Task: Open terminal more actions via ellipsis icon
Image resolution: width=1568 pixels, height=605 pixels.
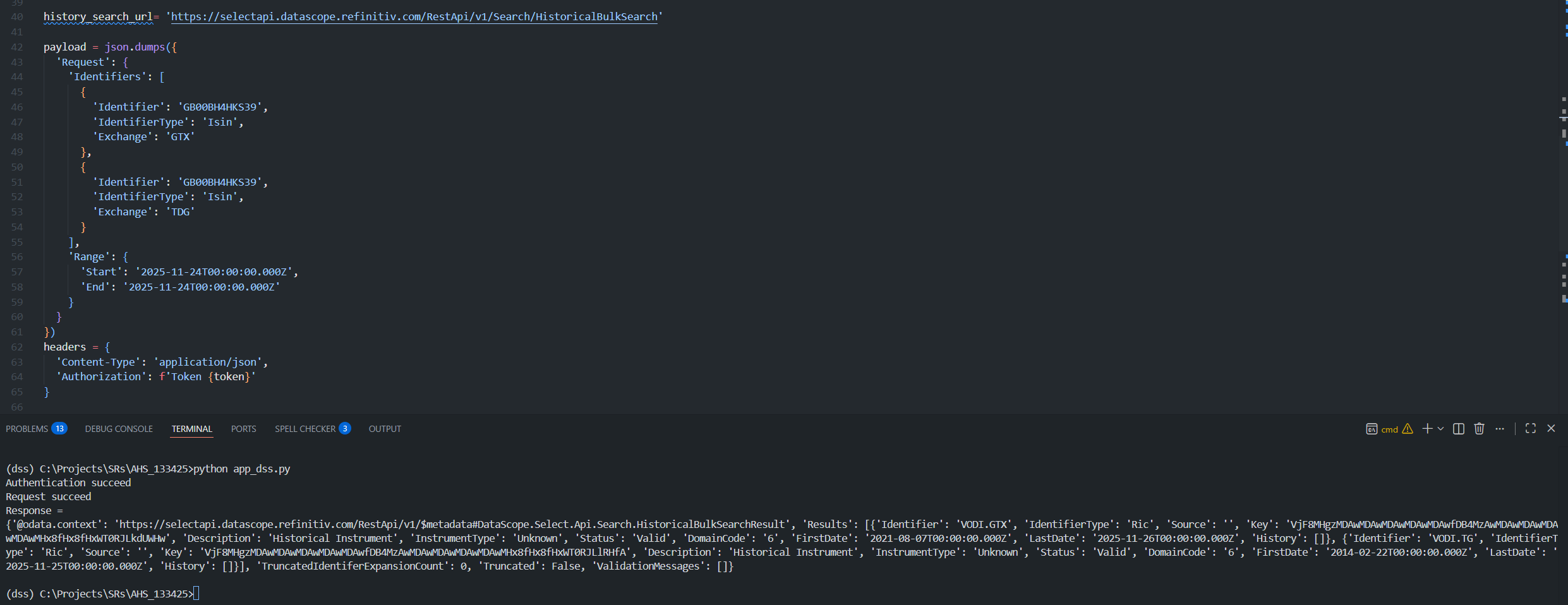Action: tap(1500, 429)
